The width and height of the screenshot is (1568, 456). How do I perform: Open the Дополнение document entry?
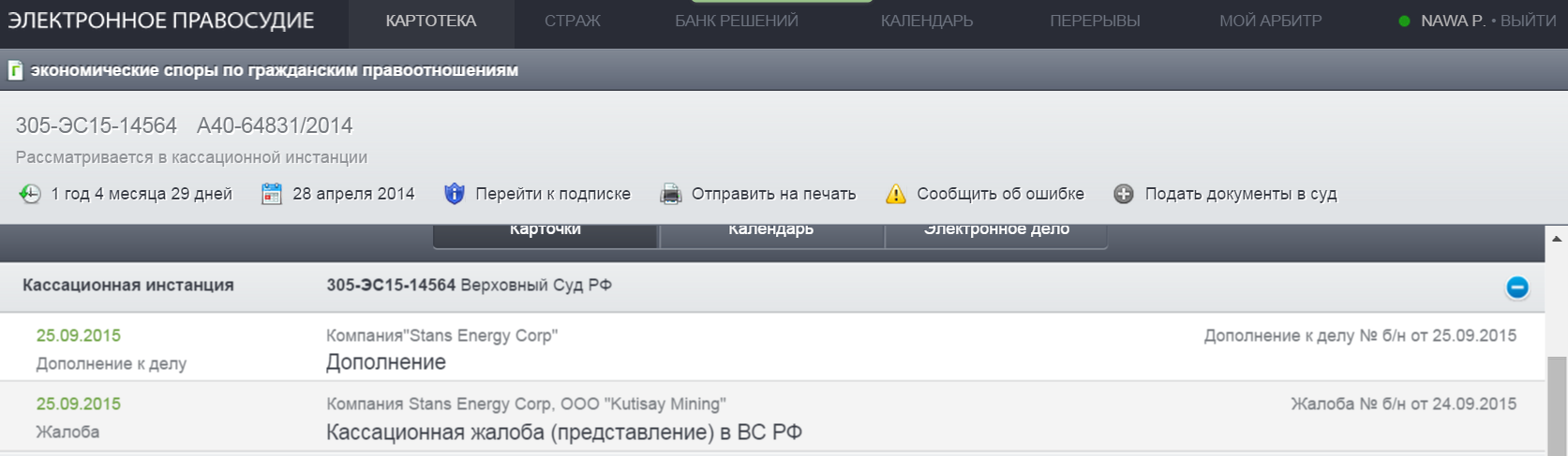click(386, 362)
